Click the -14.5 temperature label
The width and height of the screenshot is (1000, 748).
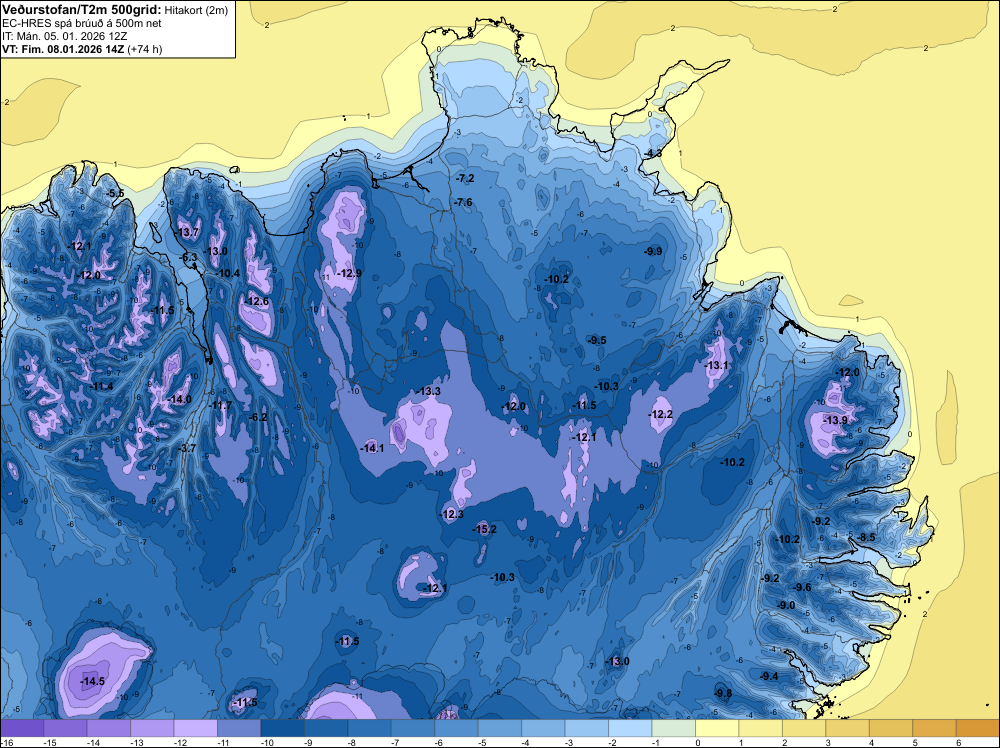pos(92,681)
